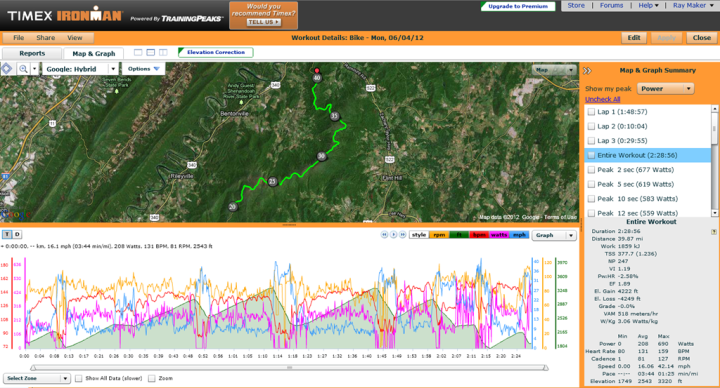Open the Help dropdown menu
720x388 pixels.
[648, 6]
